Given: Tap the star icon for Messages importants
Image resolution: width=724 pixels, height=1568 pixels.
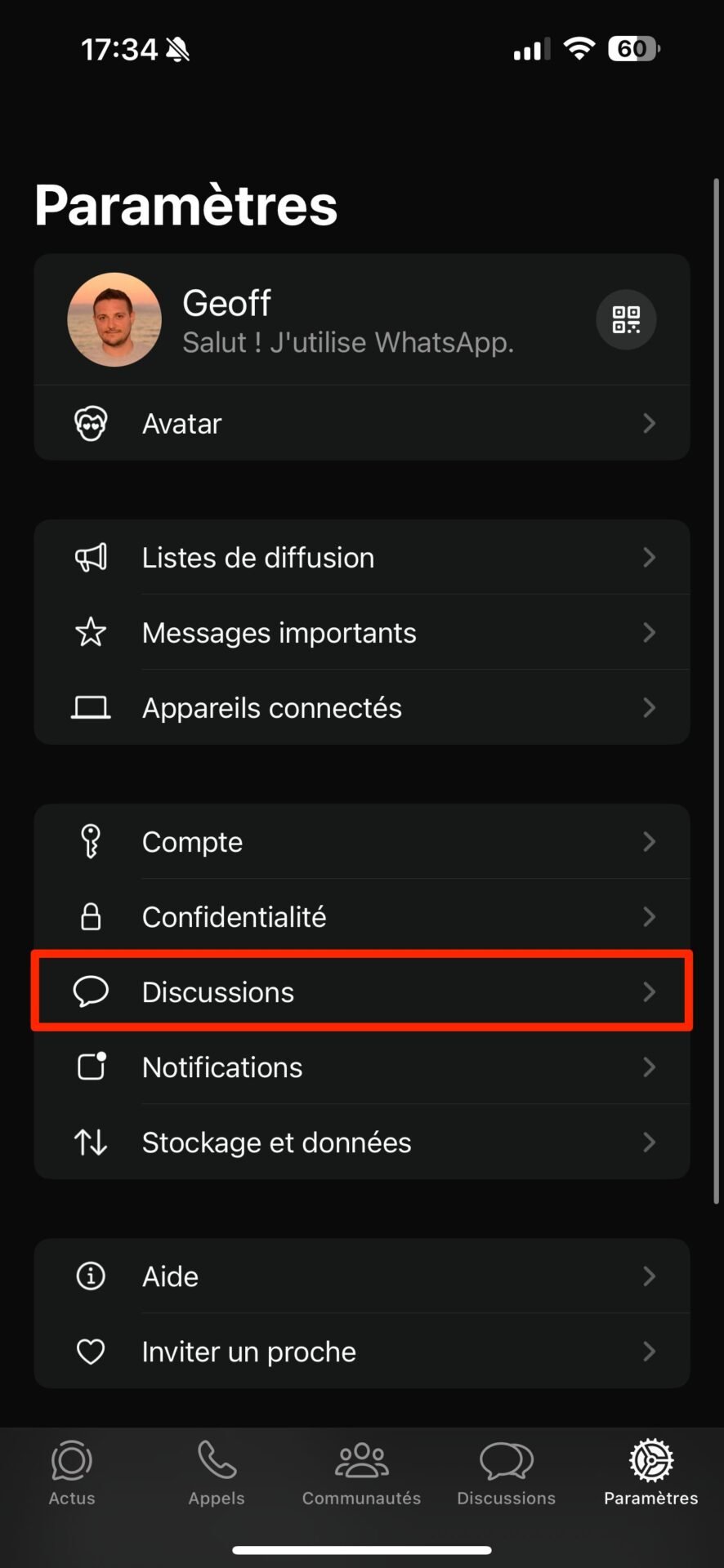Looking at the screenshot, I should (x=91, y=632).
